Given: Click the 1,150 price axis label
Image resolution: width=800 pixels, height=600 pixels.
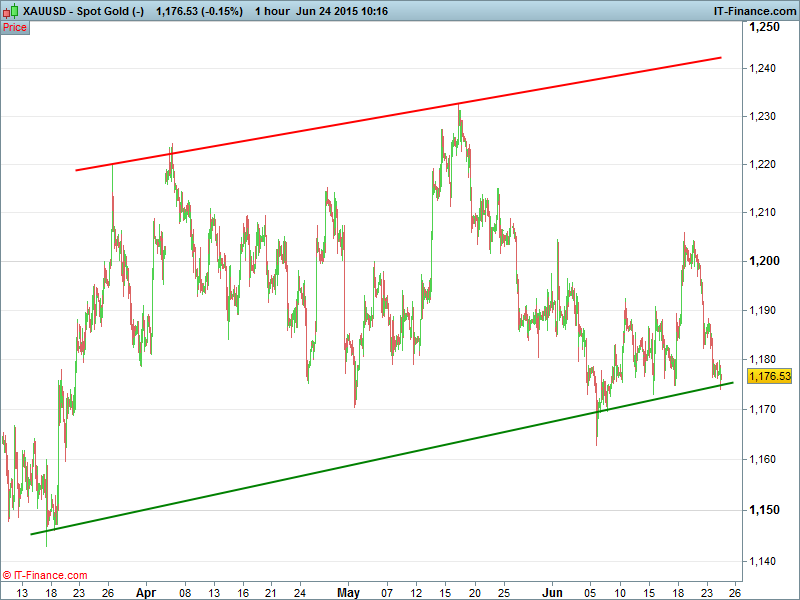Looking at the screenshot, I should 765,510.
